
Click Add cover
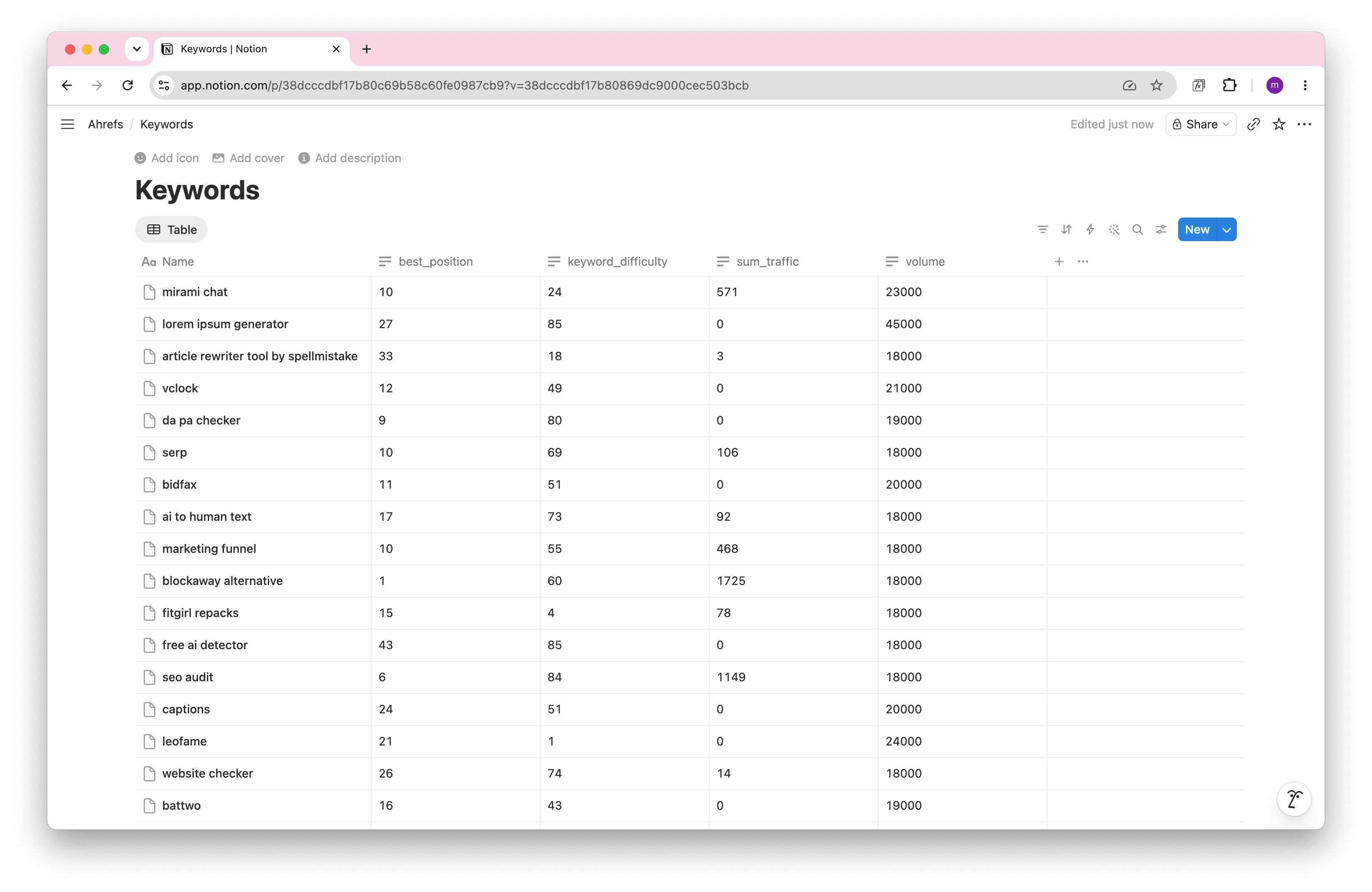(x=248, y=158)
